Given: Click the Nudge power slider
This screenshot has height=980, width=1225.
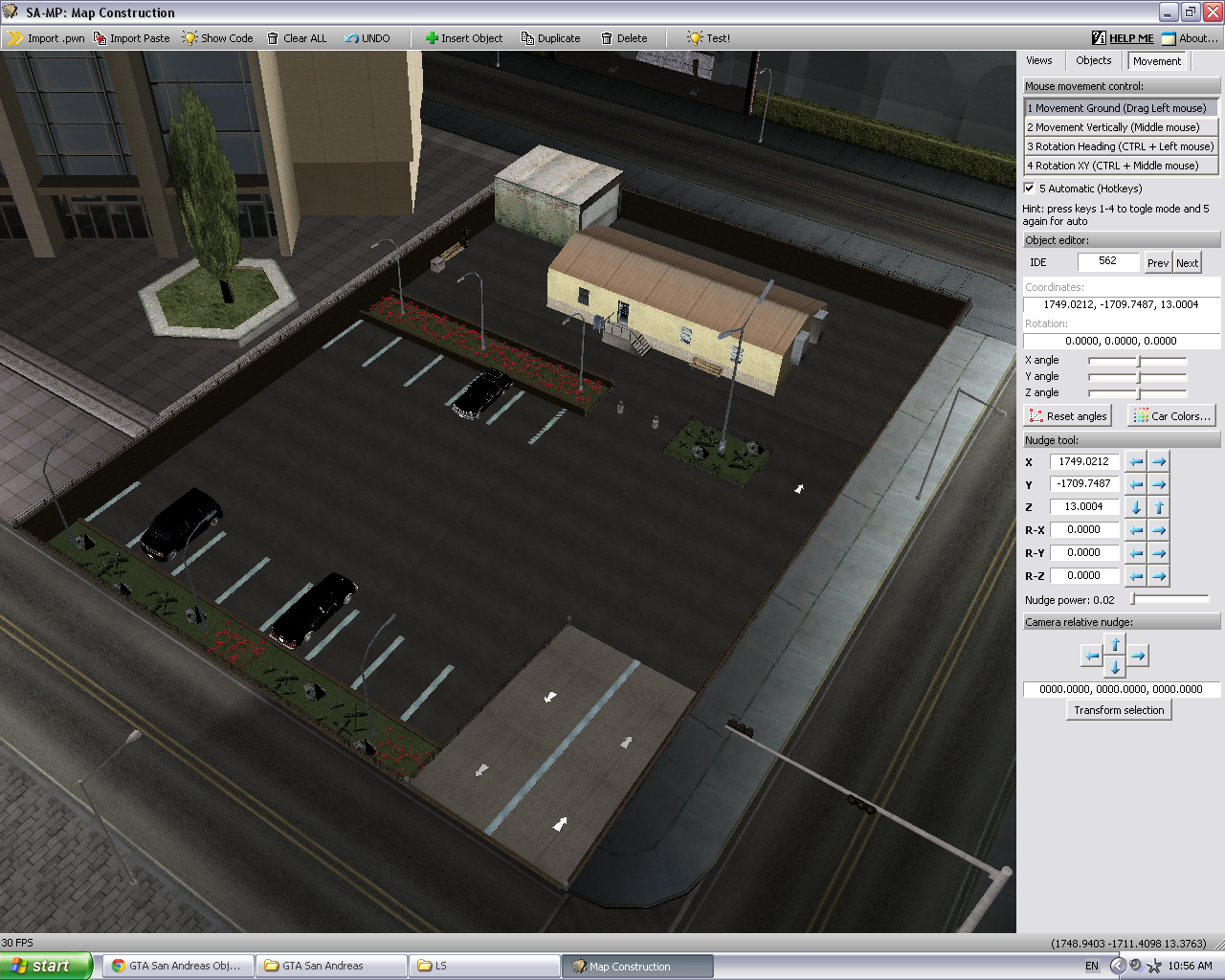Looking at the screenshot, I should click(x=1169, y=599).
